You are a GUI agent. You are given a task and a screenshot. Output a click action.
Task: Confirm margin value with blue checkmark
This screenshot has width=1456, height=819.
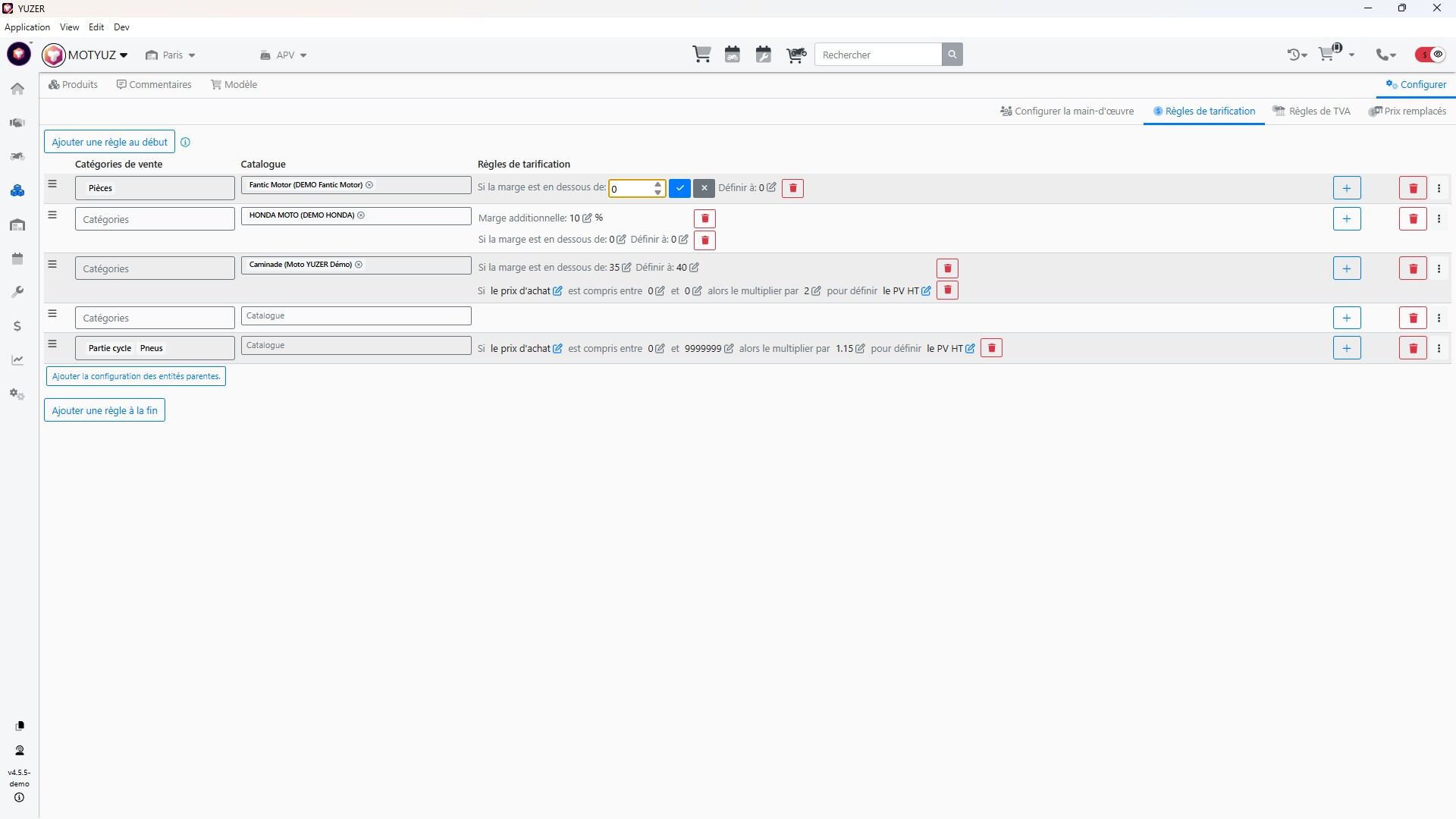(x=679, y=188)
